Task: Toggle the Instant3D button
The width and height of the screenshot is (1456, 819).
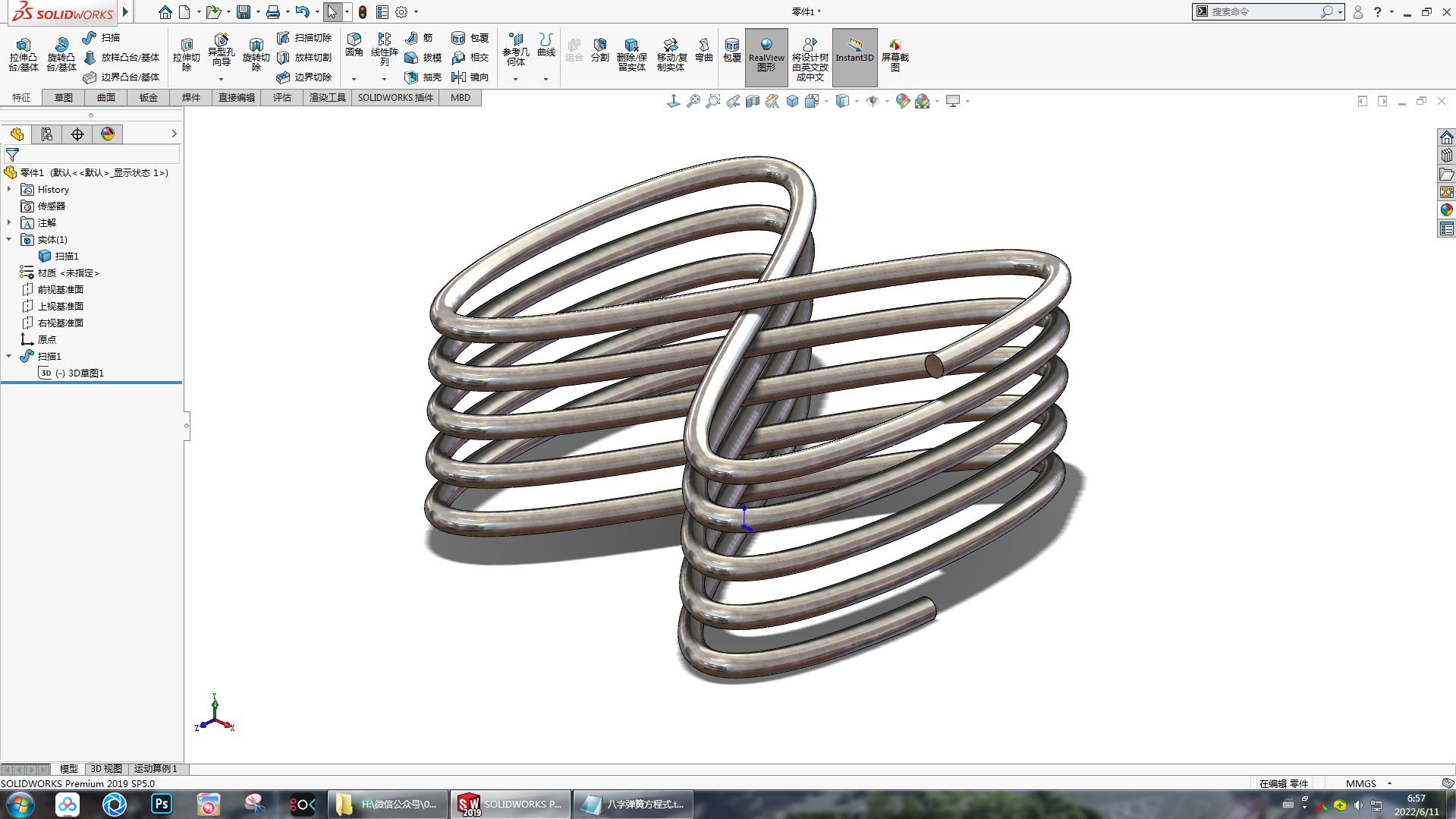Action: point(854,57)
